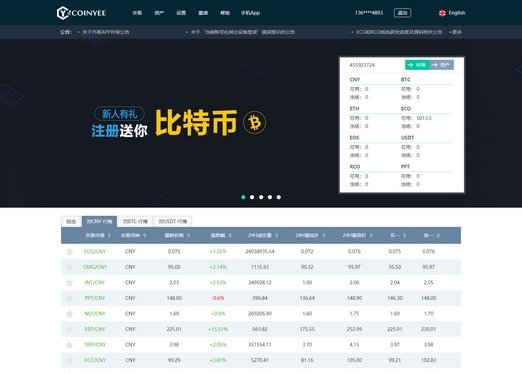Sort by 24H最低价 column arrows
522x373 pixels.
tap(324, 236)
